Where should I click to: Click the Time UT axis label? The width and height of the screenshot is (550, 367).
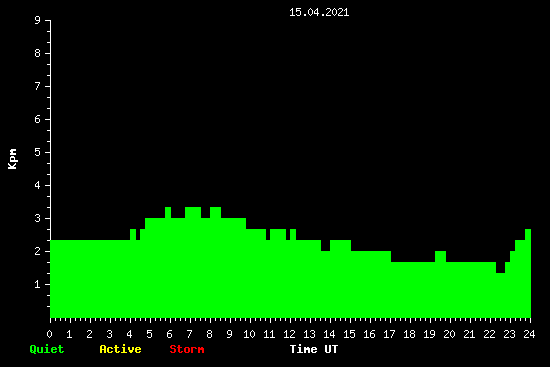[x=314, y=349]
